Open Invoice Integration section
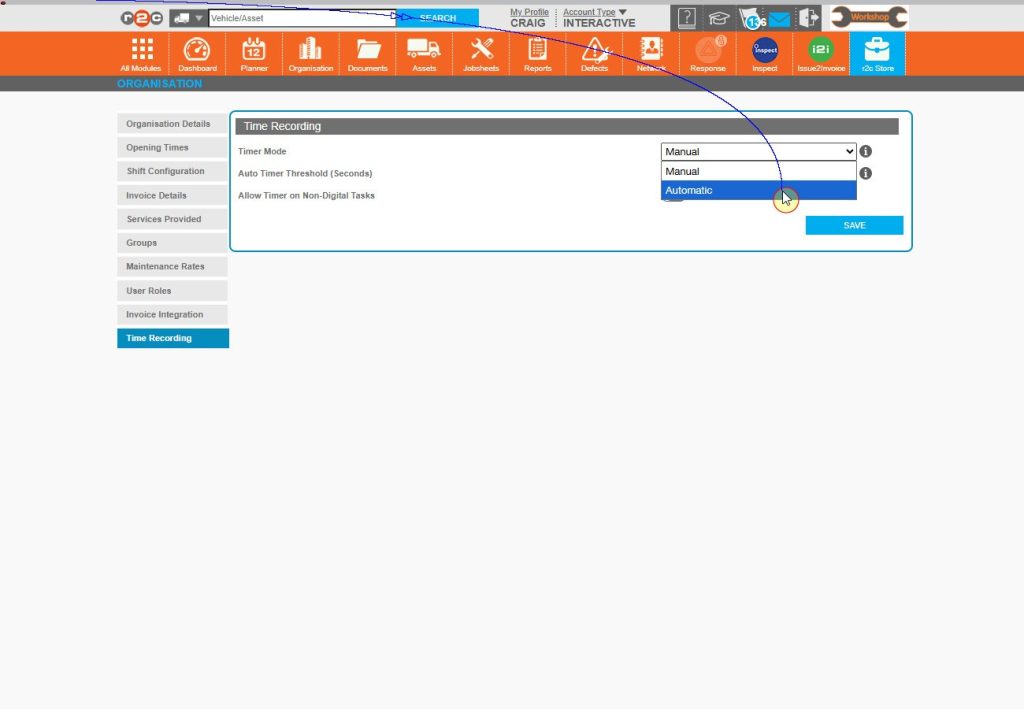The height and width of the screenshot is (709, 1024). coord(172,314)
